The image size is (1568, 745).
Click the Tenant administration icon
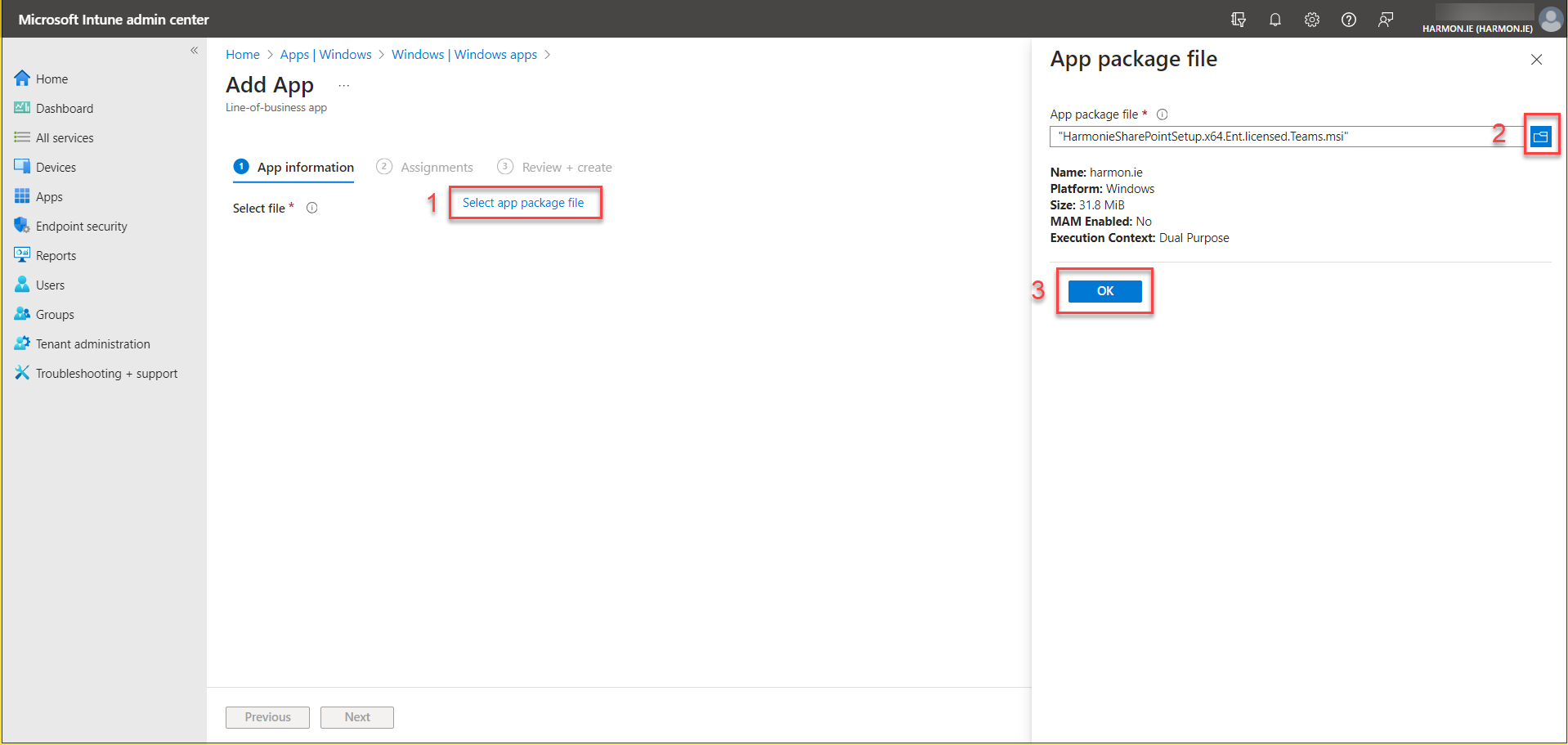tap(22, 343)
